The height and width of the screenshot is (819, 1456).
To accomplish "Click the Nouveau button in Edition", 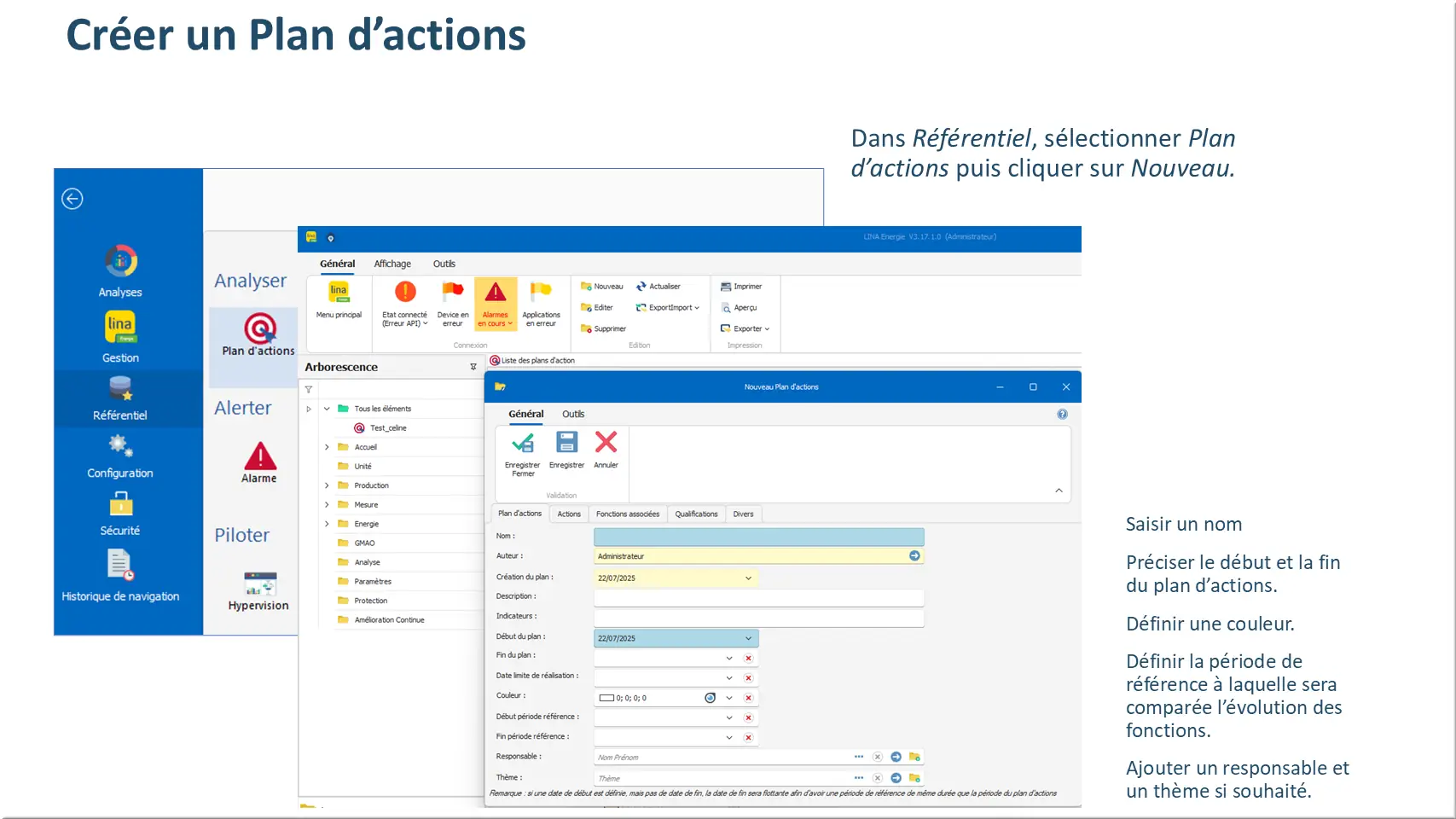I will coord(602,287).
